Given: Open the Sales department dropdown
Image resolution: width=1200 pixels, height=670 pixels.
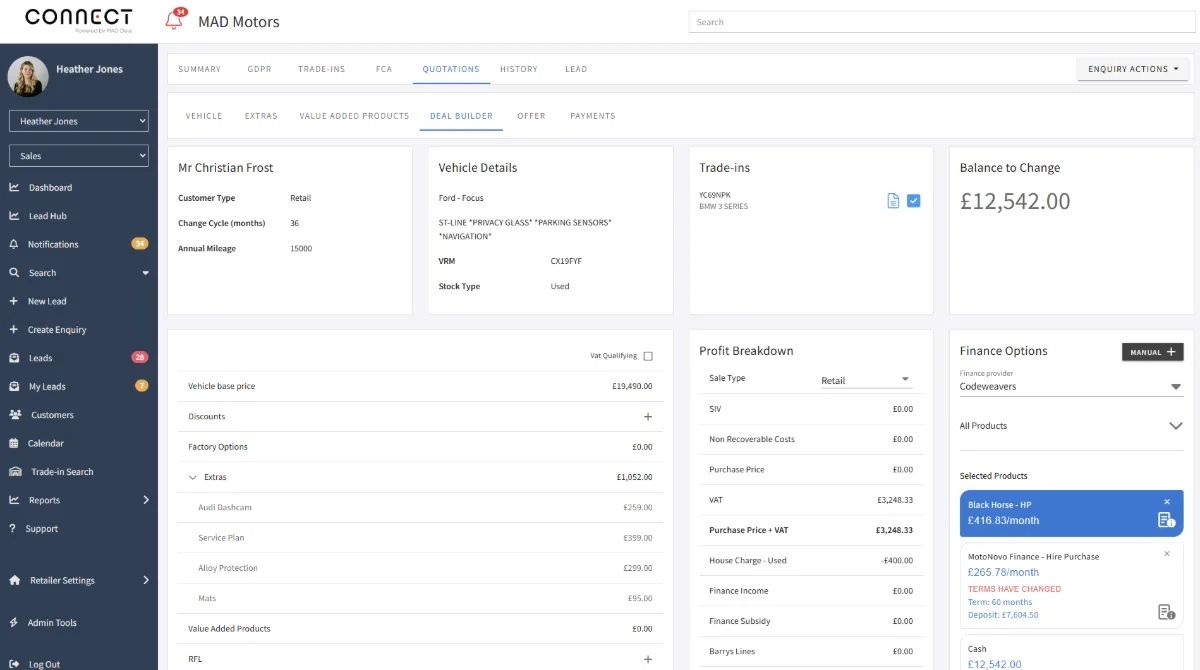Looking at the screenshot, I should tap(79, 156).
